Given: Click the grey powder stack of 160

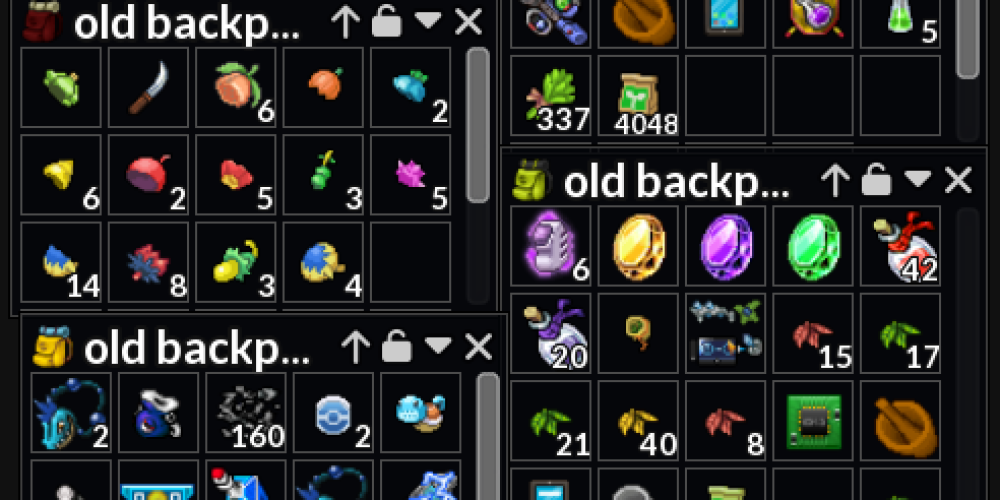Looking at the screenshot, I should pyautogui.click(x=246, y=413).
